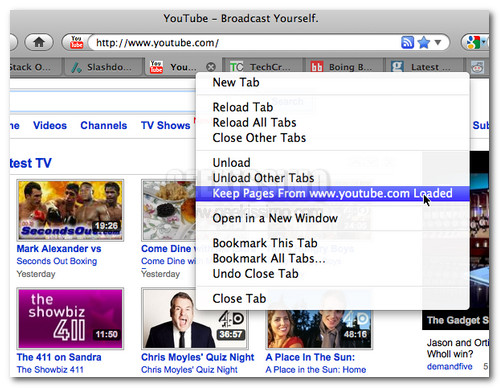Click The 411 on Sandra title link
The image size is (500, 388).
[59, 357]
